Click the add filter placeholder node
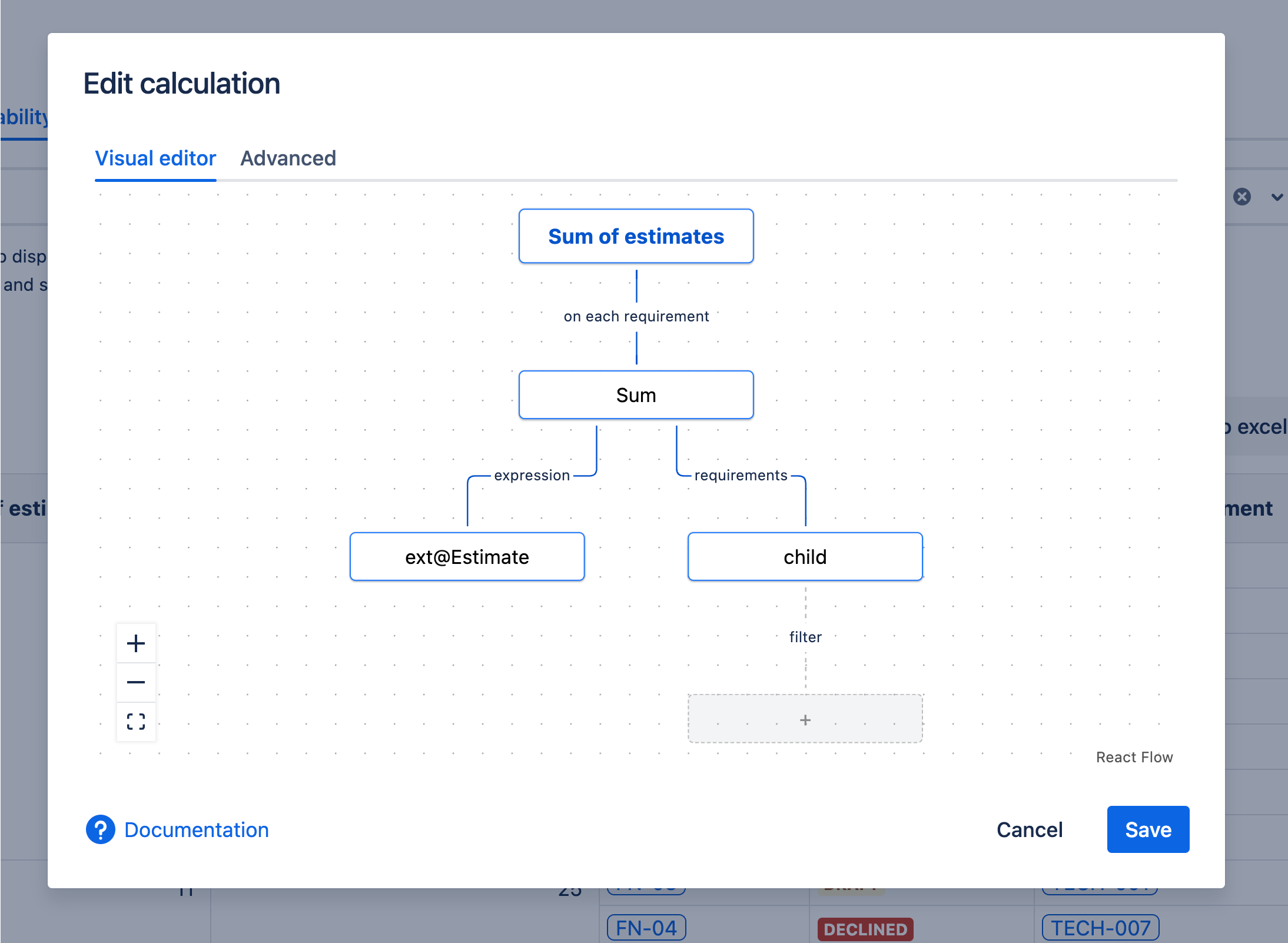1288x943 pixels. [806, 718]
